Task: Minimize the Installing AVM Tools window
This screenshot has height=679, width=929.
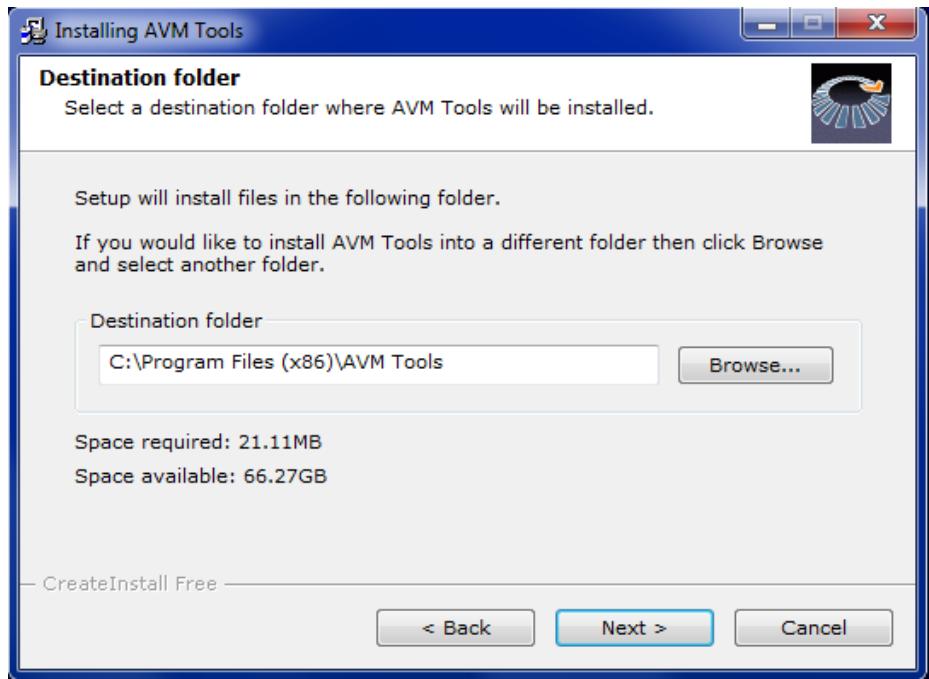Action: pyautogui.click(x=767, y=24)
